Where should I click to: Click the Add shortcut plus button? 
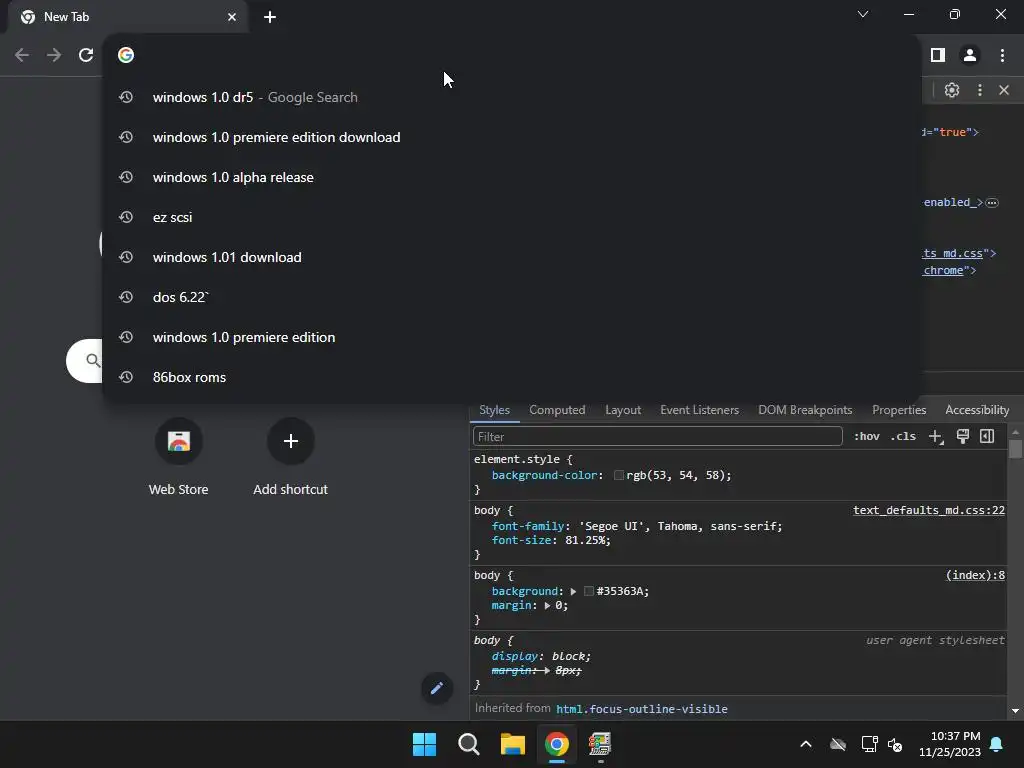click(x=291, y=441)
